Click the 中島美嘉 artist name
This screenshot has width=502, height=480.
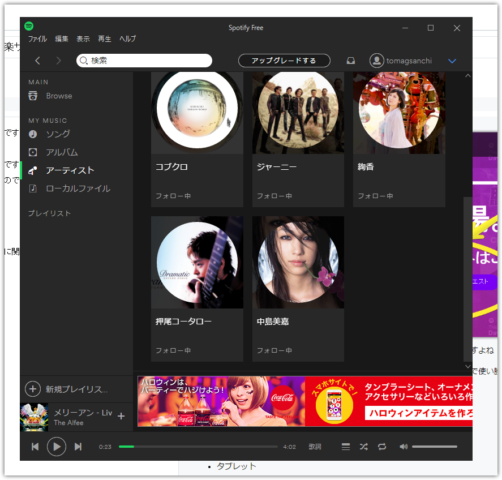click(x=273, y=321)
